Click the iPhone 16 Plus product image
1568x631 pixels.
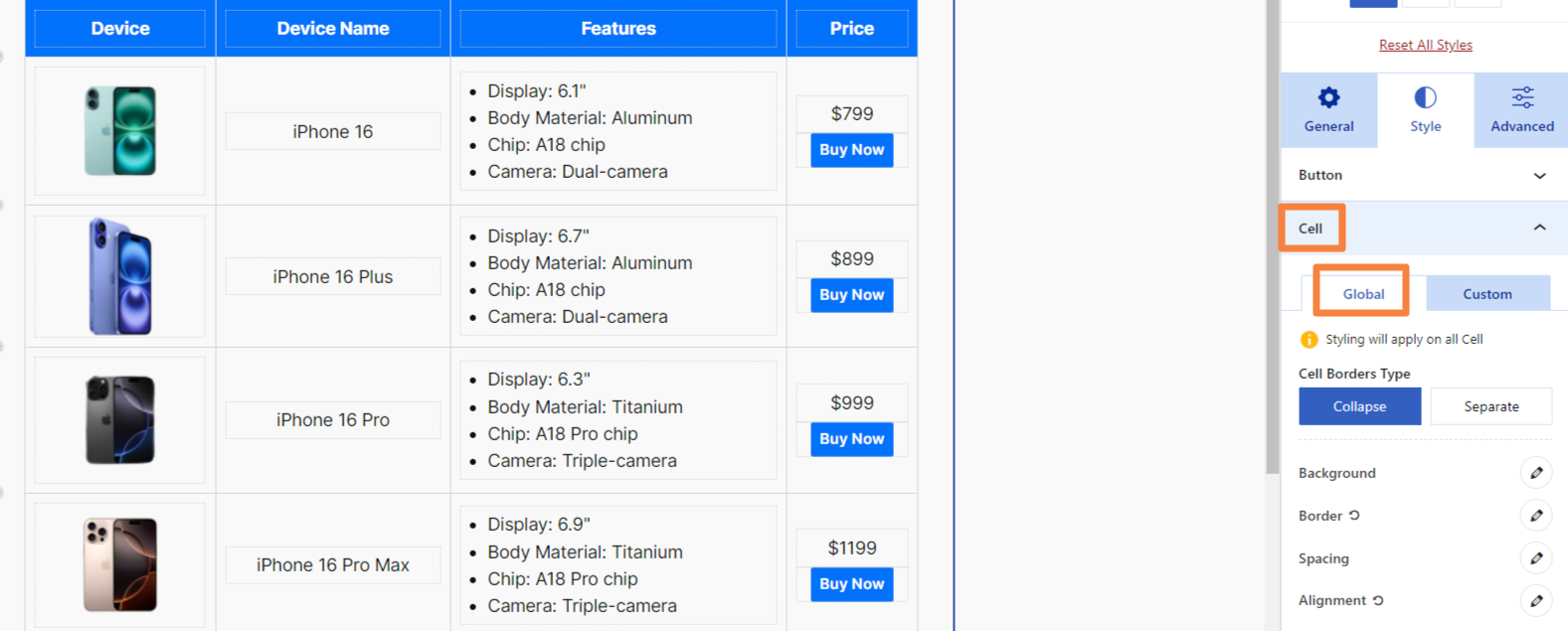tap(120, 276)
